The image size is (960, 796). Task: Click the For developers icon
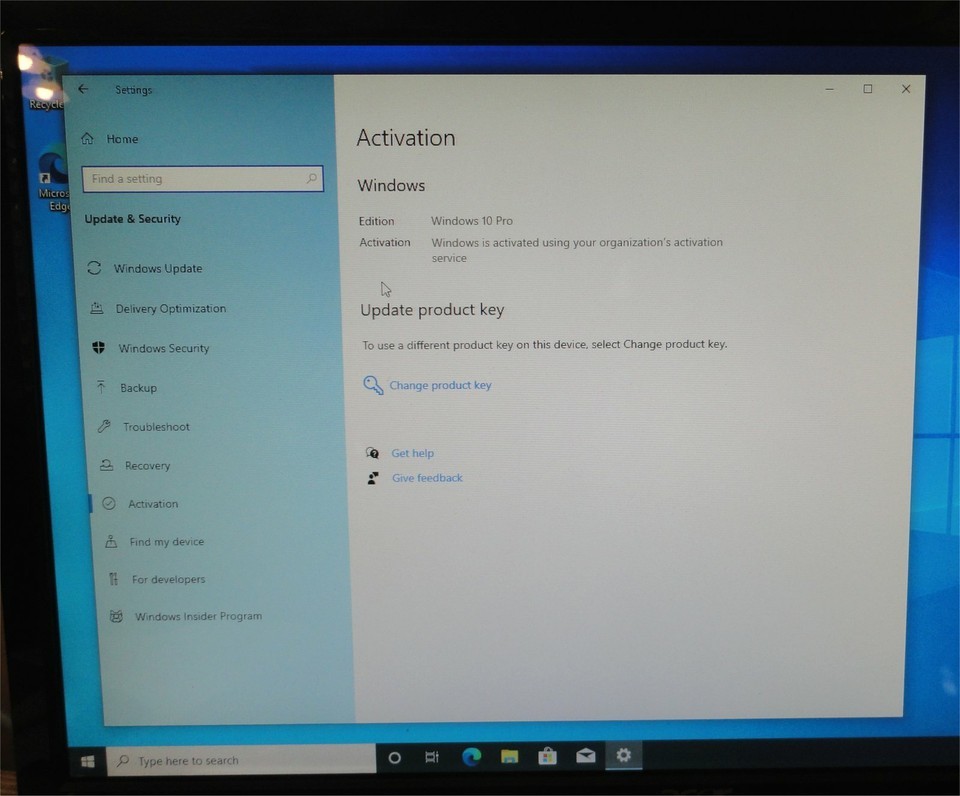point(112,579)
